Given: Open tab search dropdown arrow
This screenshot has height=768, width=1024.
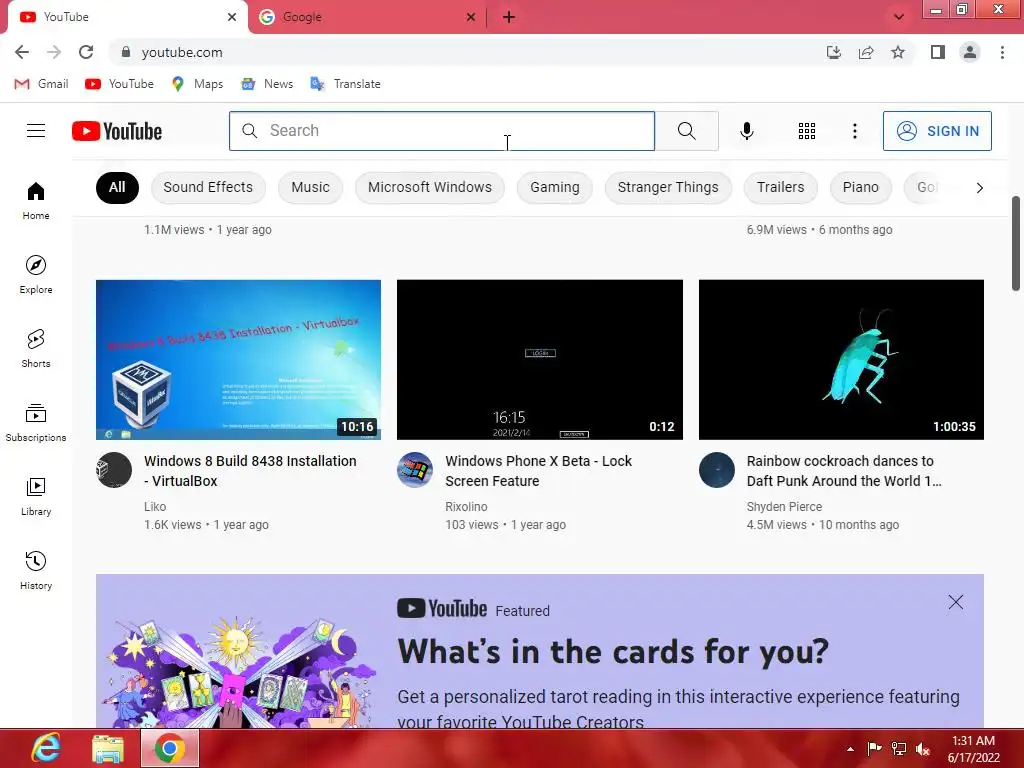Looking at the screenshot, I should click(899, 17).
